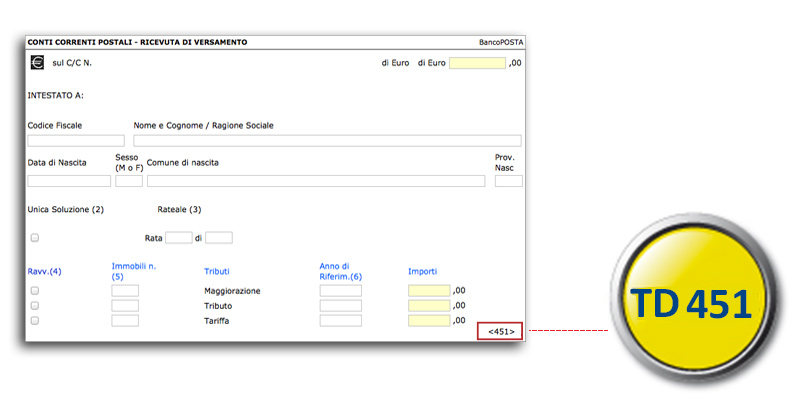This screenshot has width=800, height=398.
Task: Click the Codice Fiscale input field
Action: 76,141
